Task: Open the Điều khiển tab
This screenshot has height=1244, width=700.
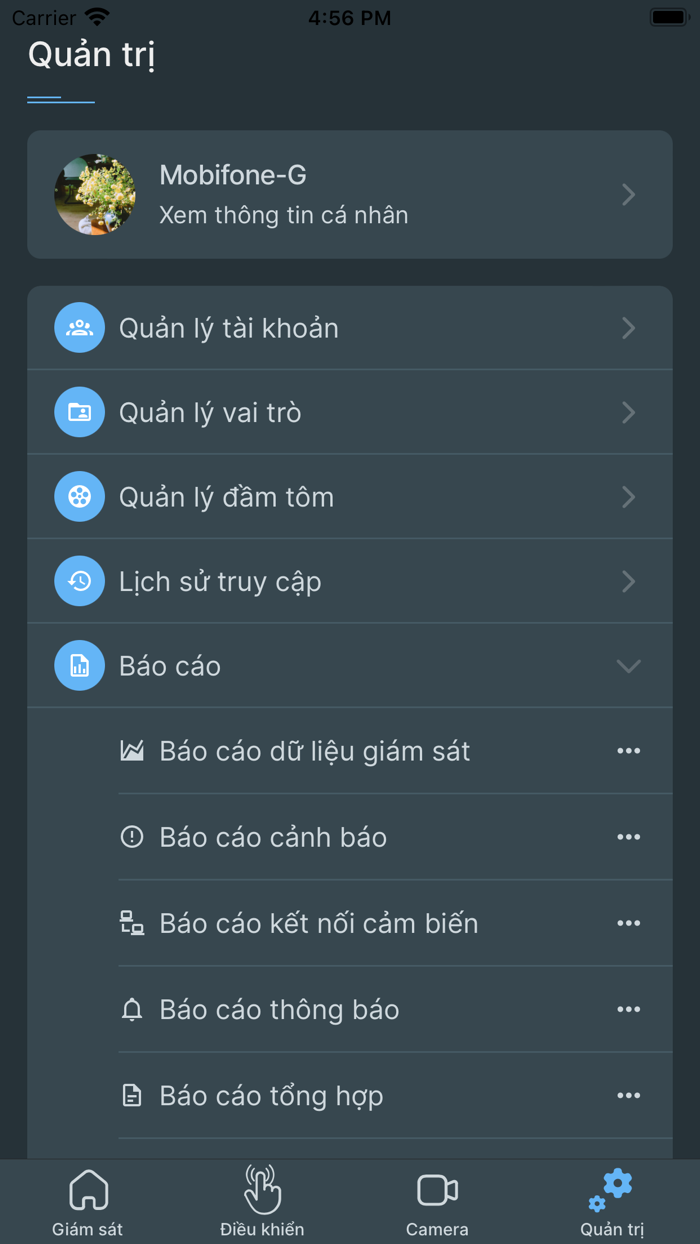Action: coord(262,1200)
